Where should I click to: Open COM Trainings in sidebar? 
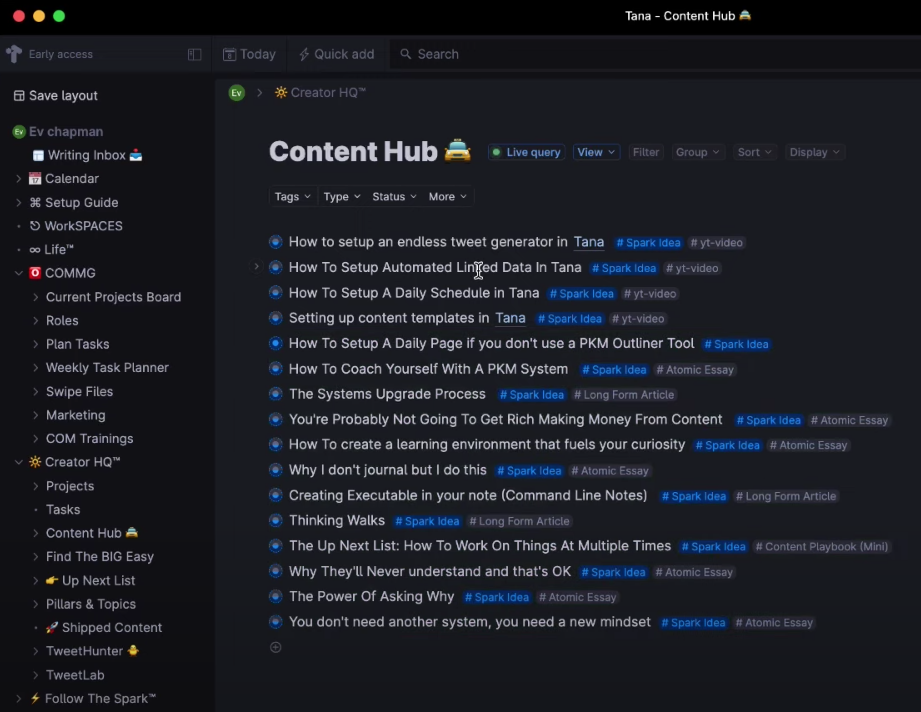click(x=89, y=439)
